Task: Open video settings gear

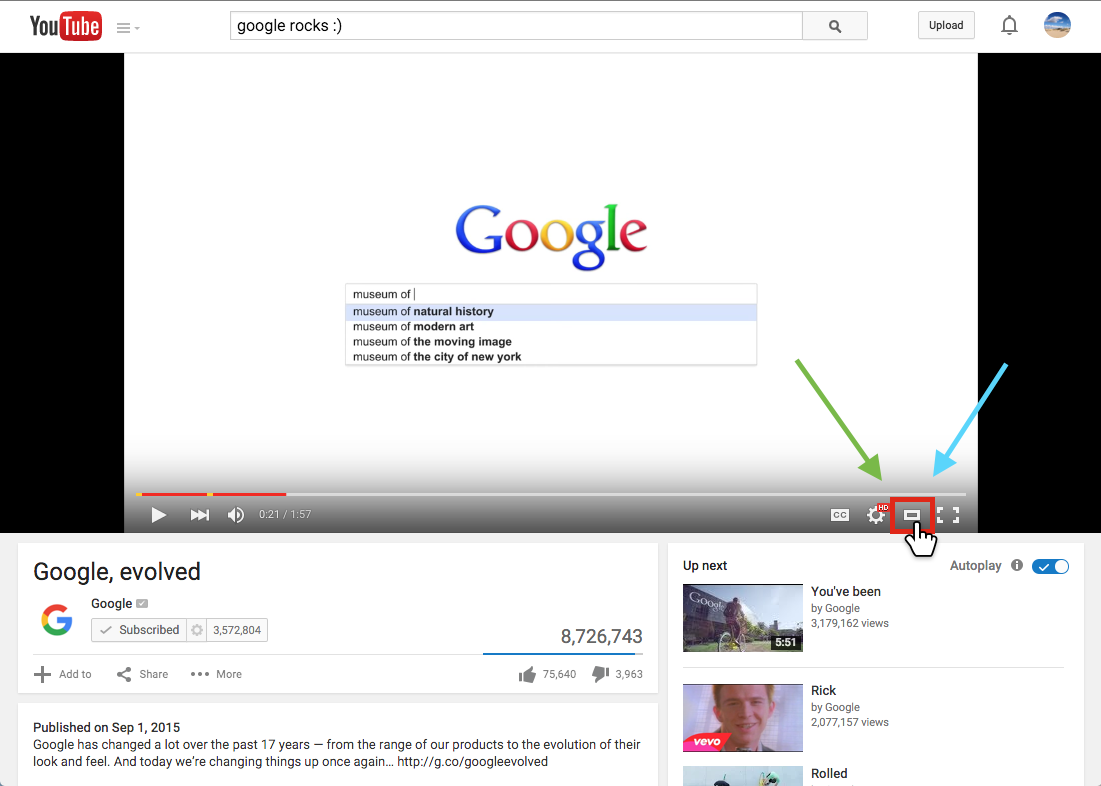Action: click(876, 515)
